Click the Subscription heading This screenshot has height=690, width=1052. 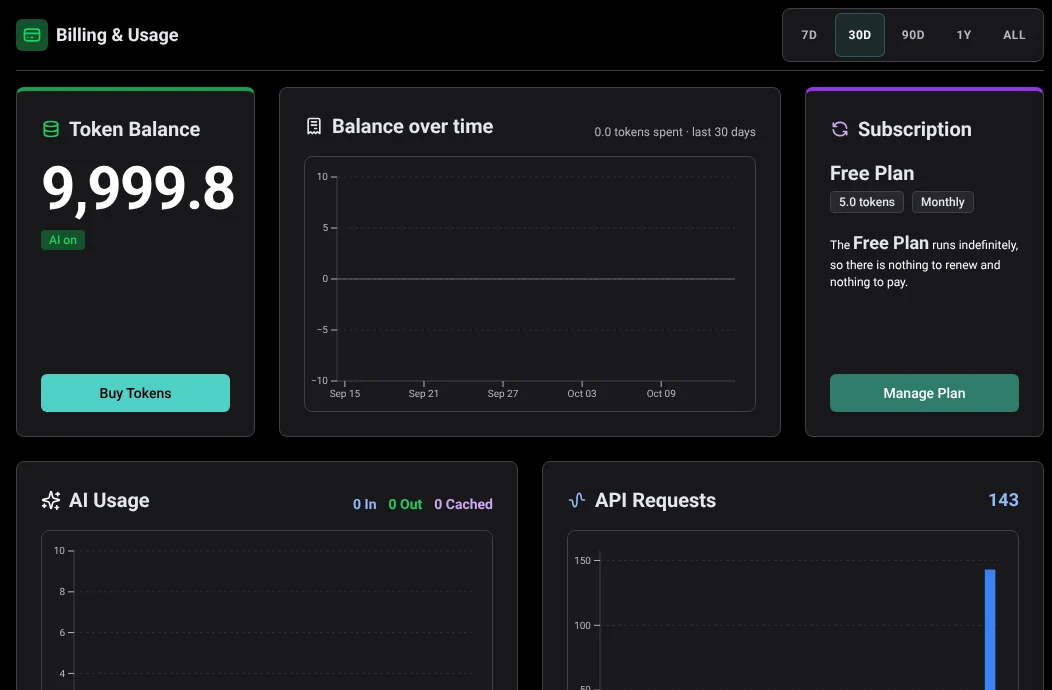914,129
